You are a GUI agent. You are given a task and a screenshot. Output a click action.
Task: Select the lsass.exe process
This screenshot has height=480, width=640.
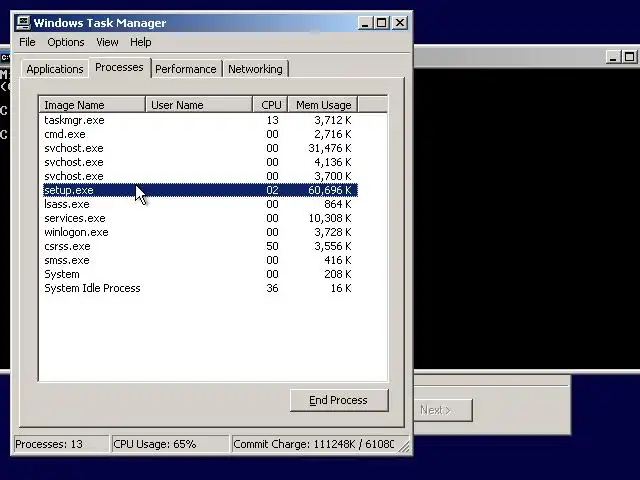click(x=200, y=204)
